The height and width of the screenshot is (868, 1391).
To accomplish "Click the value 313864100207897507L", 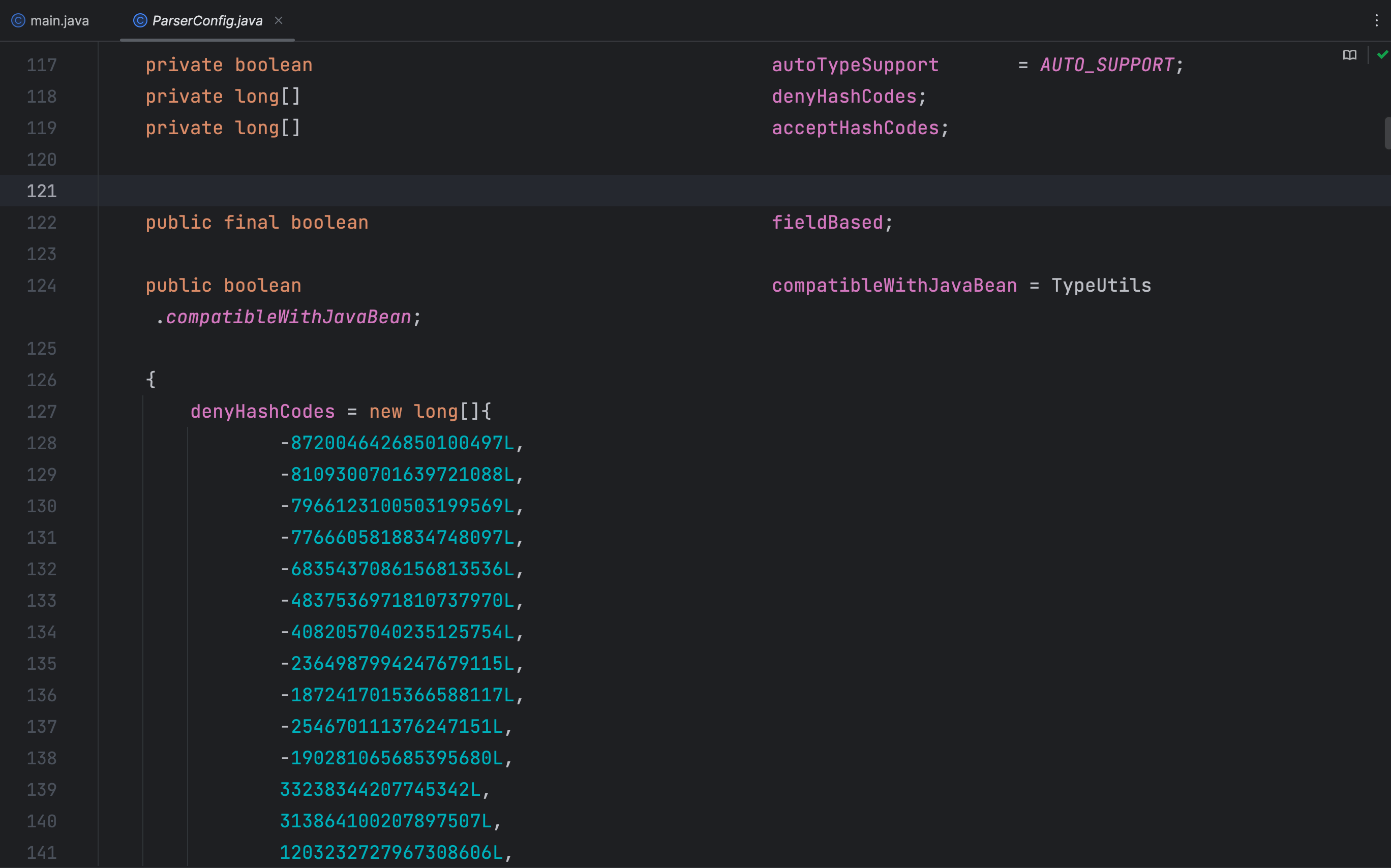I will coord(386,821).
